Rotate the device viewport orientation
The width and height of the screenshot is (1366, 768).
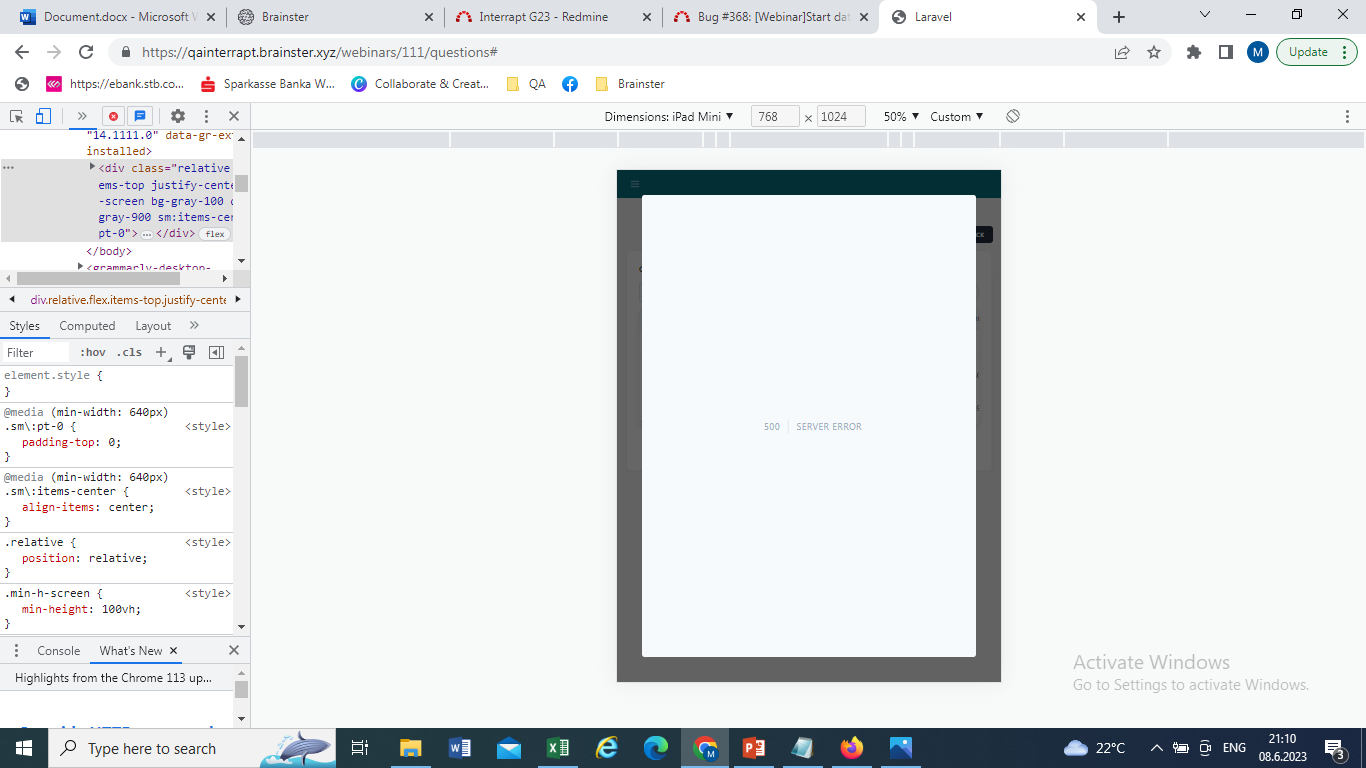click(x=1013, y=116)
